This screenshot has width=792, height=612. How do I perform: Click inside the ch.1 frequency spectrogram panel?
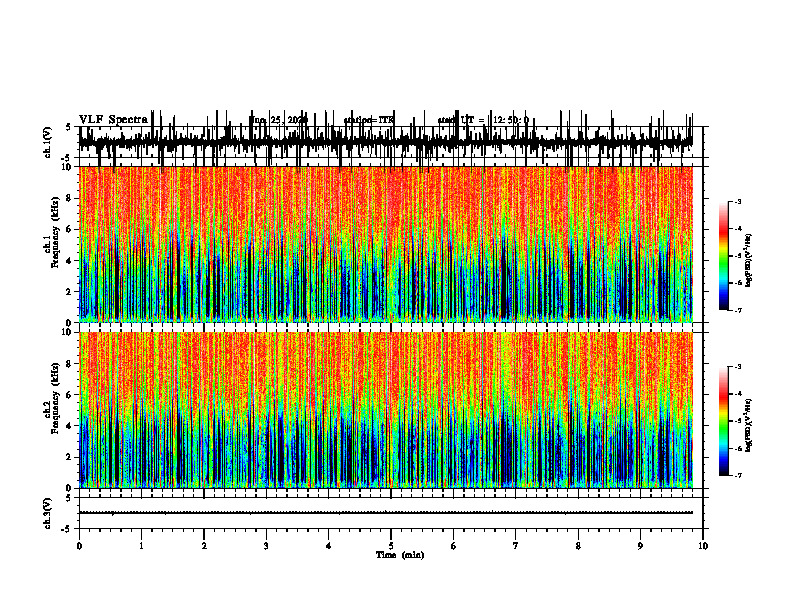click(x=385, y=244)
